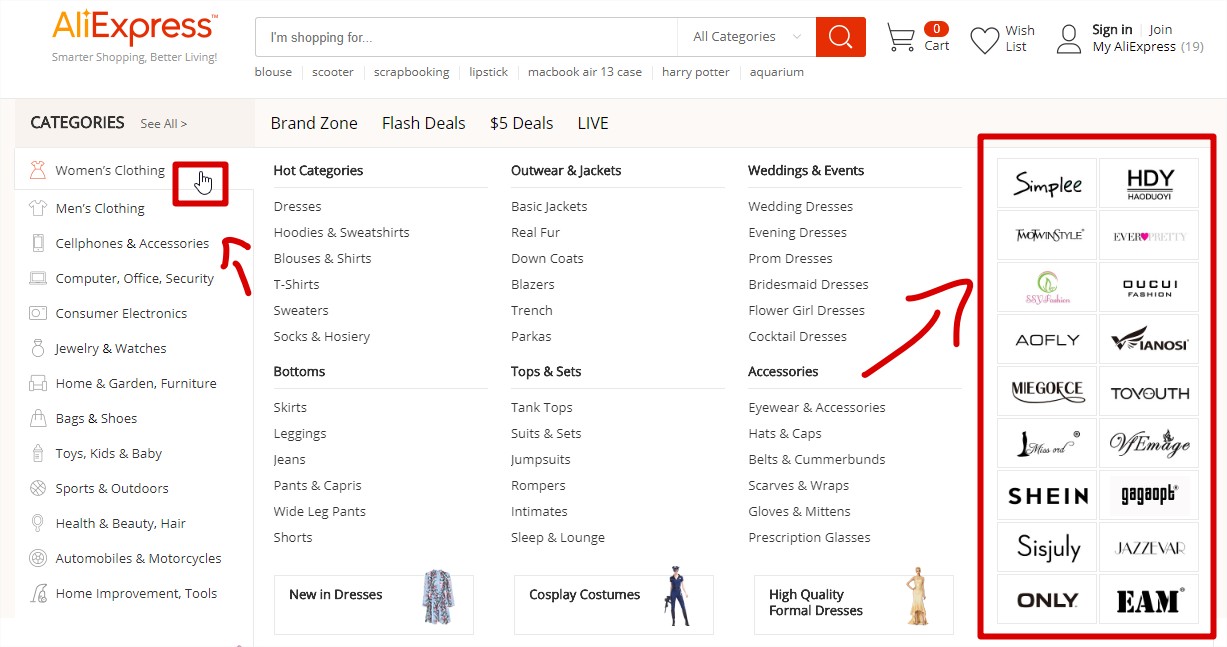This screenshot has width=1227, height=647.
Task: Select the HDY Haoduoyi brand logo
Action: [1149, 183]
